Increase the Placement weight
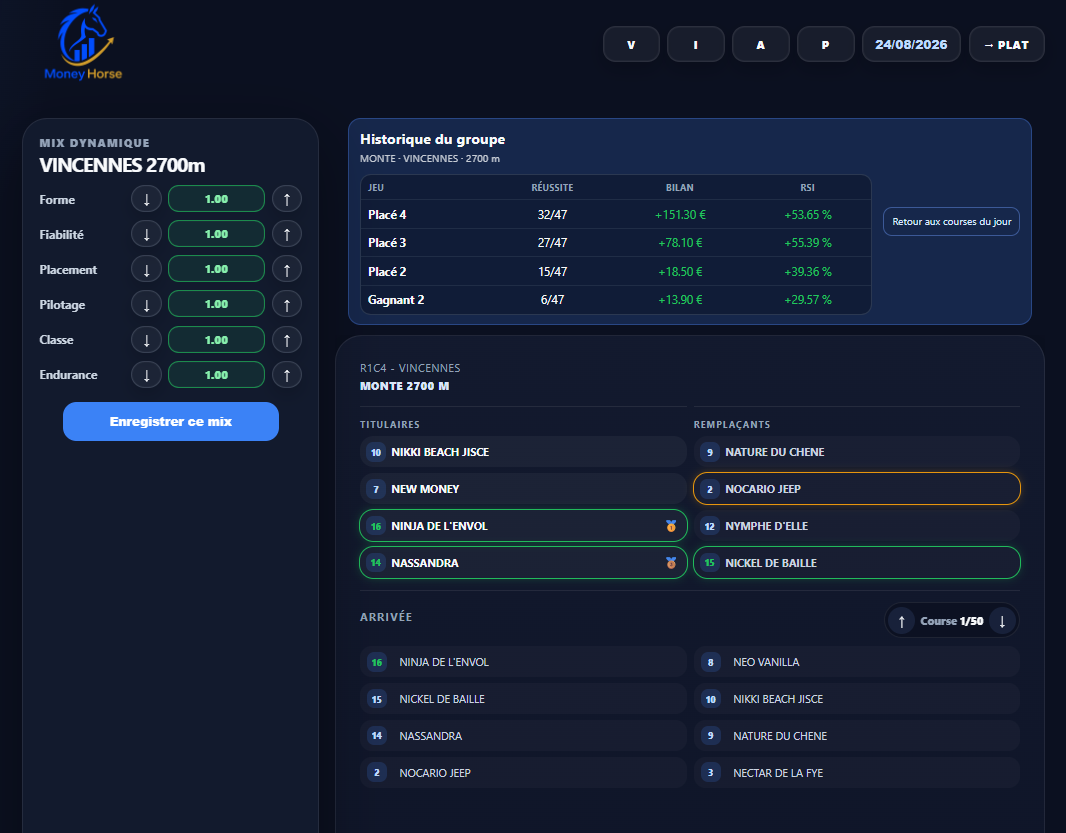 pos(287,269)
